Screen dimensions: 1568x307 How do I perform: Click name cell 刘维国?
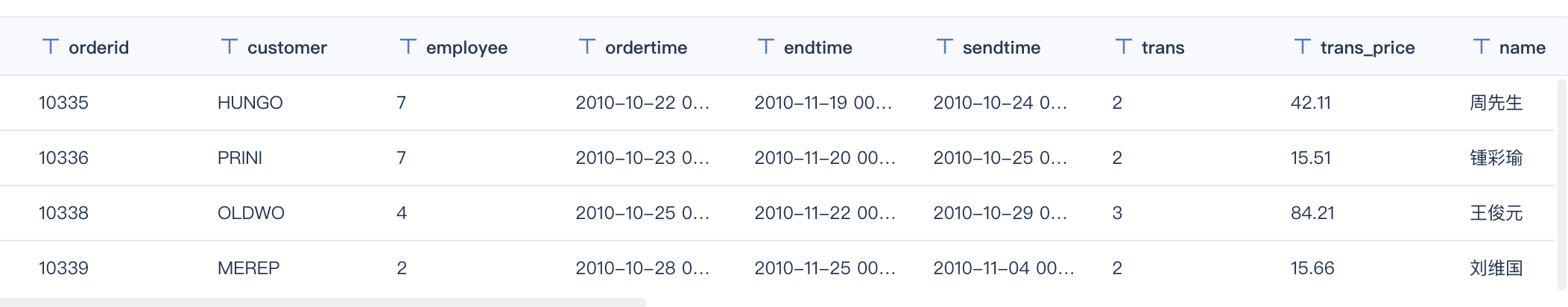[1496, 268]
